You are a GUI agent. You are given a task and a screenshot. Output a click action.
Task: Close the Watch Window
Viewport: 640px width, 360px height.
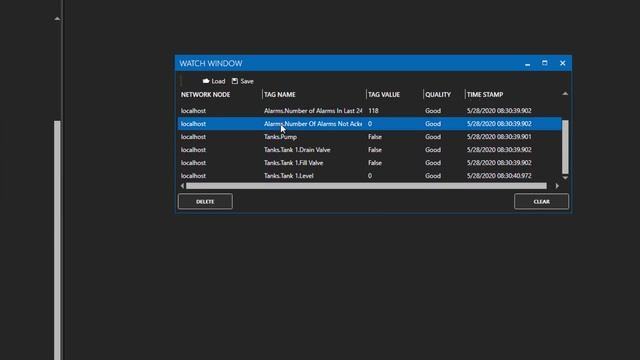pyautogui.click(x=562, y=63)
